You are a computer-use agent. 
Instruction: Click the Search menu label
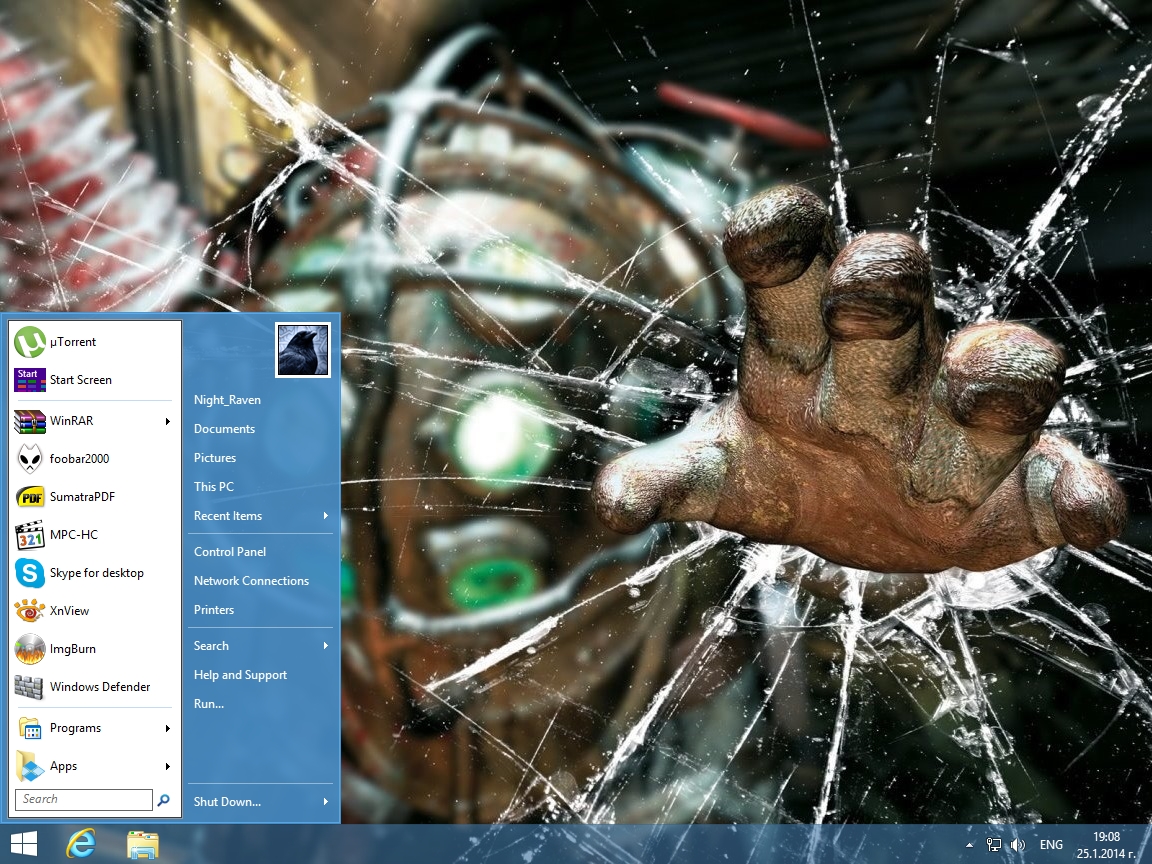(x=211, y=646)
